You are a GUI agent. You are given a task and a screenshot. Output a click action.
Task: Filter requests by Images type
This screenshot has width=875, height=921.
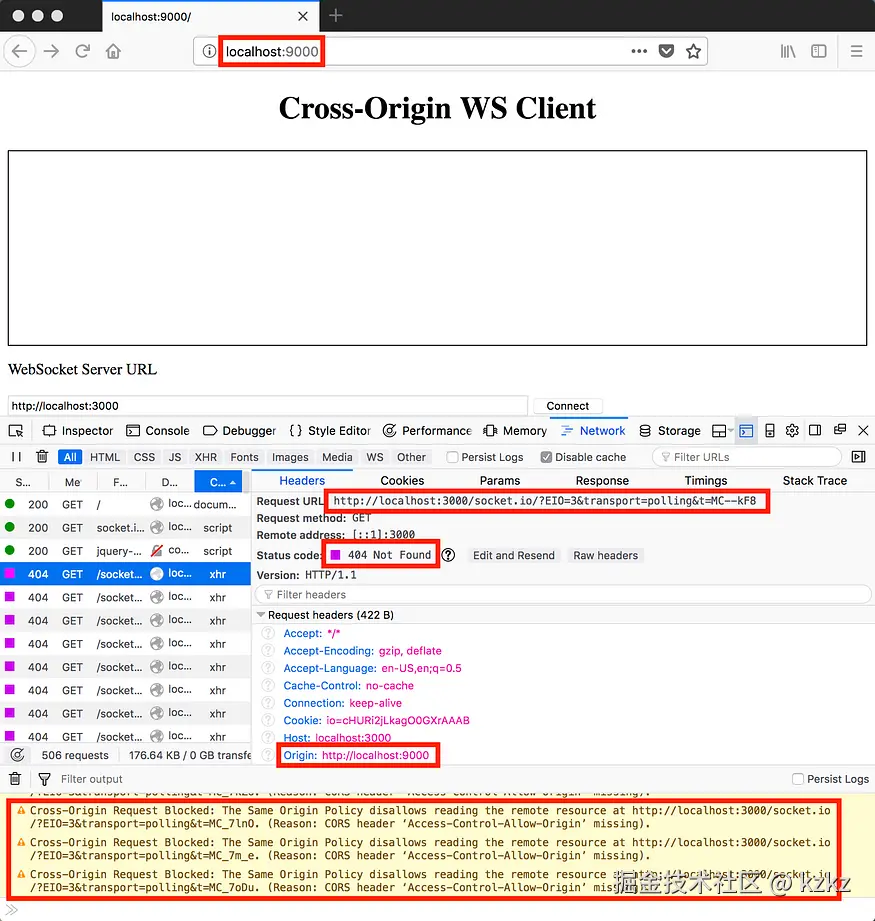coord(290,457)
